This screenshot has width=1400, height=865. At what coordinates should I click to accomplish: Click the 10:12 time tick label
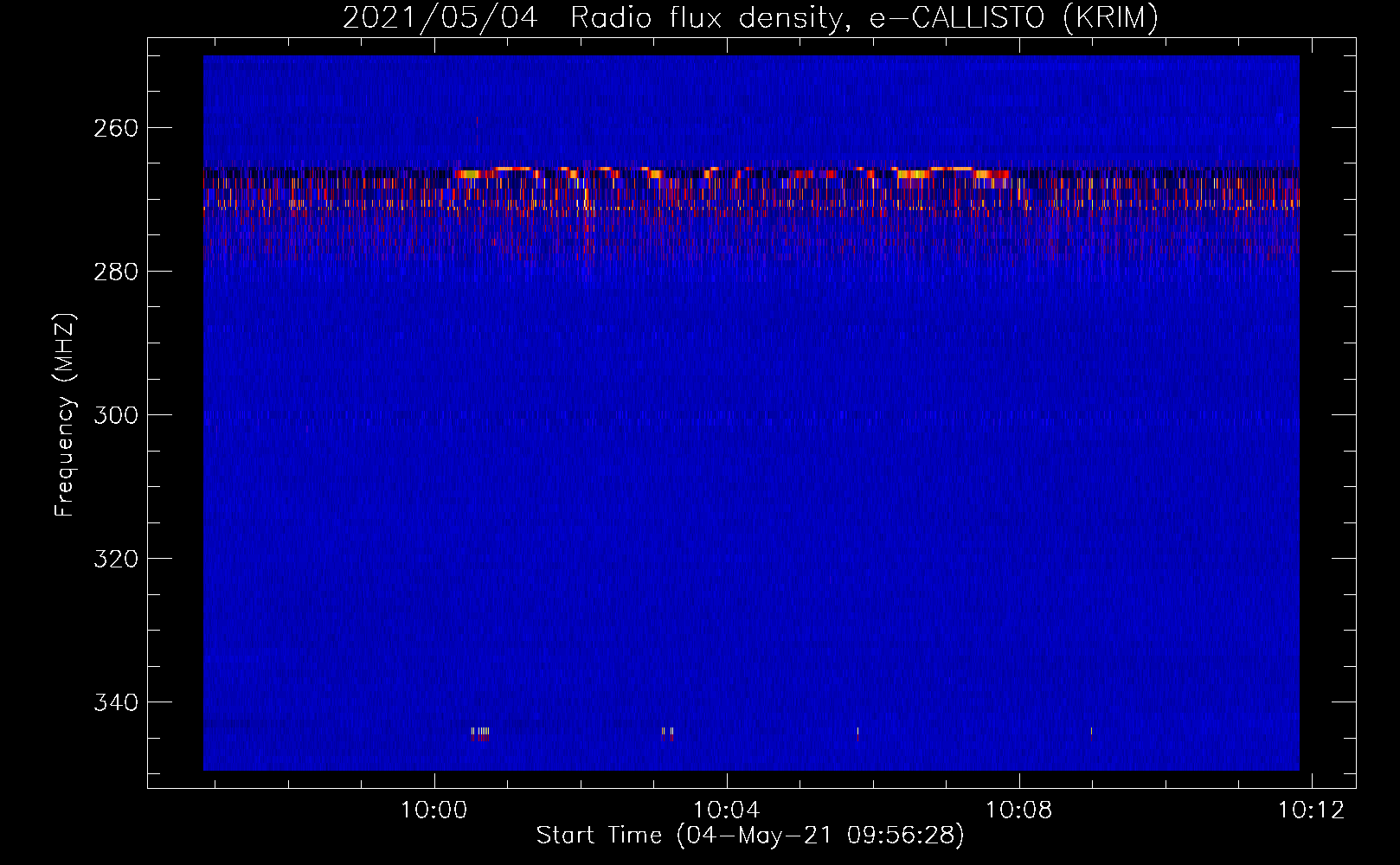pos(1312,810)
